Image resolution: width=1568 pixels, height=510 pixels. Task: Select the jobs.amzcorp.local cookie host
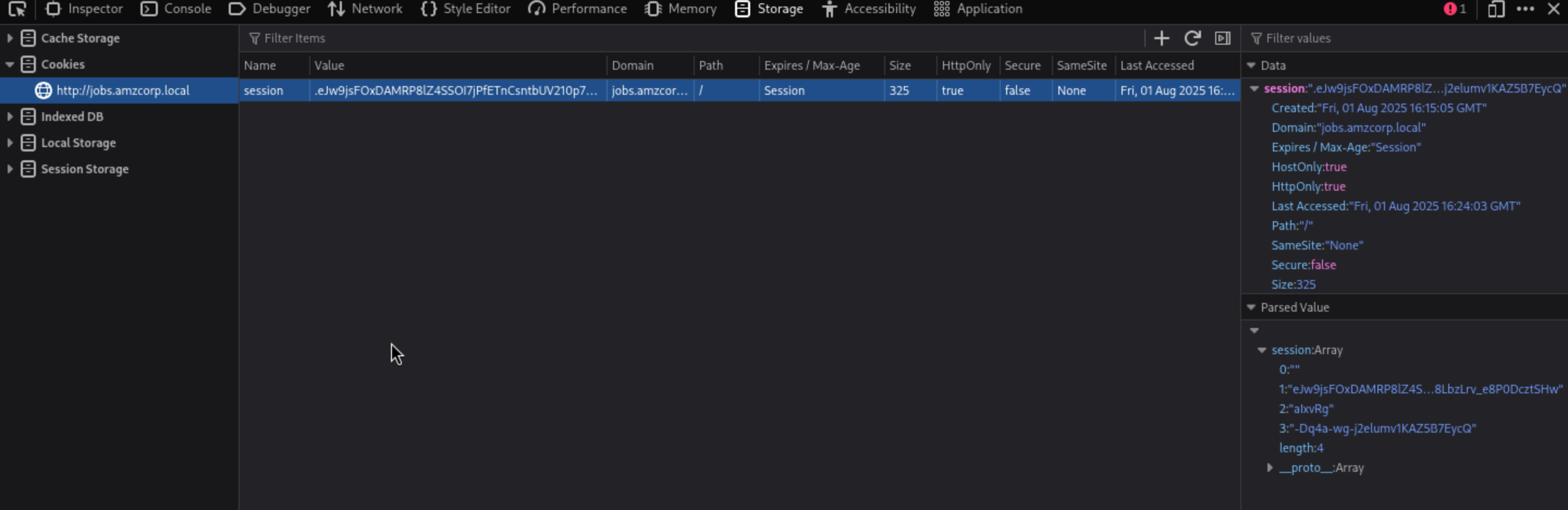point(122,91)
